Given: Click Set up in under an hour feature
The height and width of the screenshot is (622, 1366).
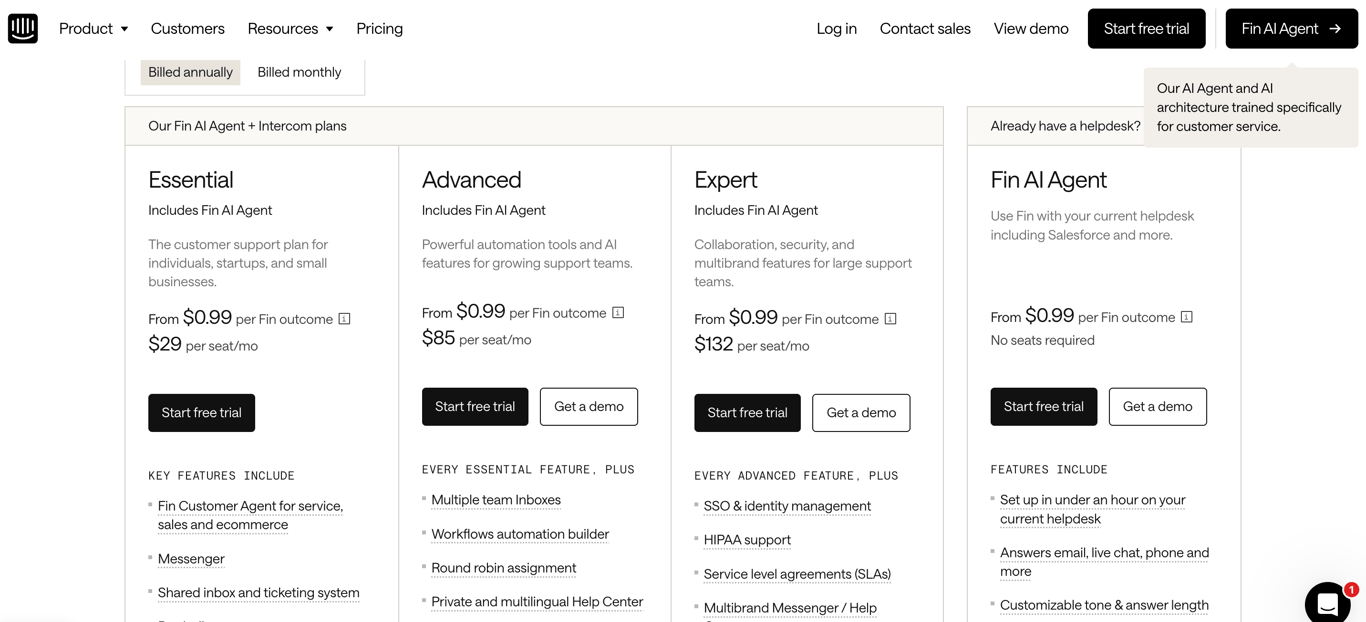Looking at the screenshot, I should point(1092,509).
